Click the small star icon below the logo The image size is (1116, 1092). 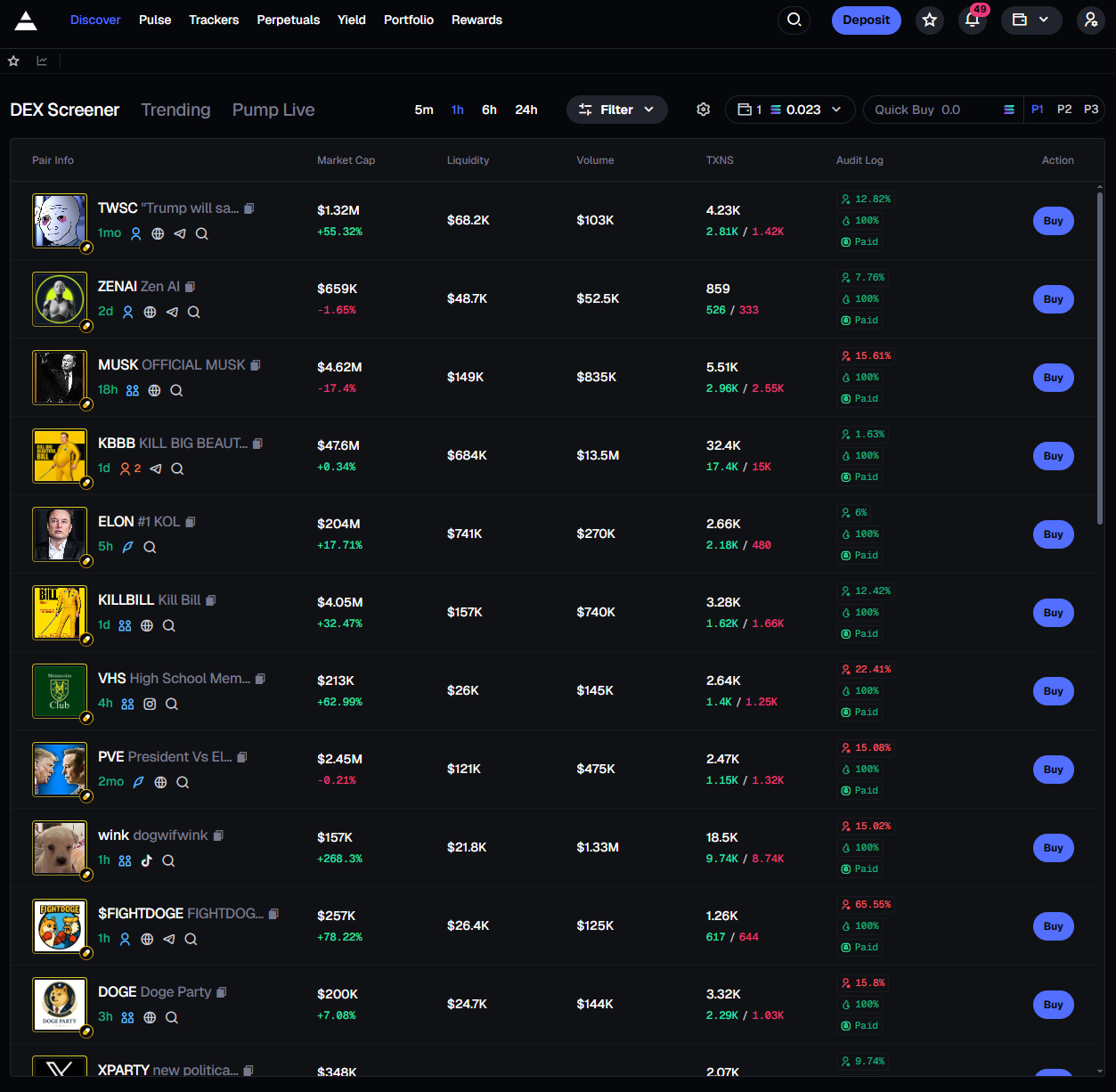click(x=13, y=61)
